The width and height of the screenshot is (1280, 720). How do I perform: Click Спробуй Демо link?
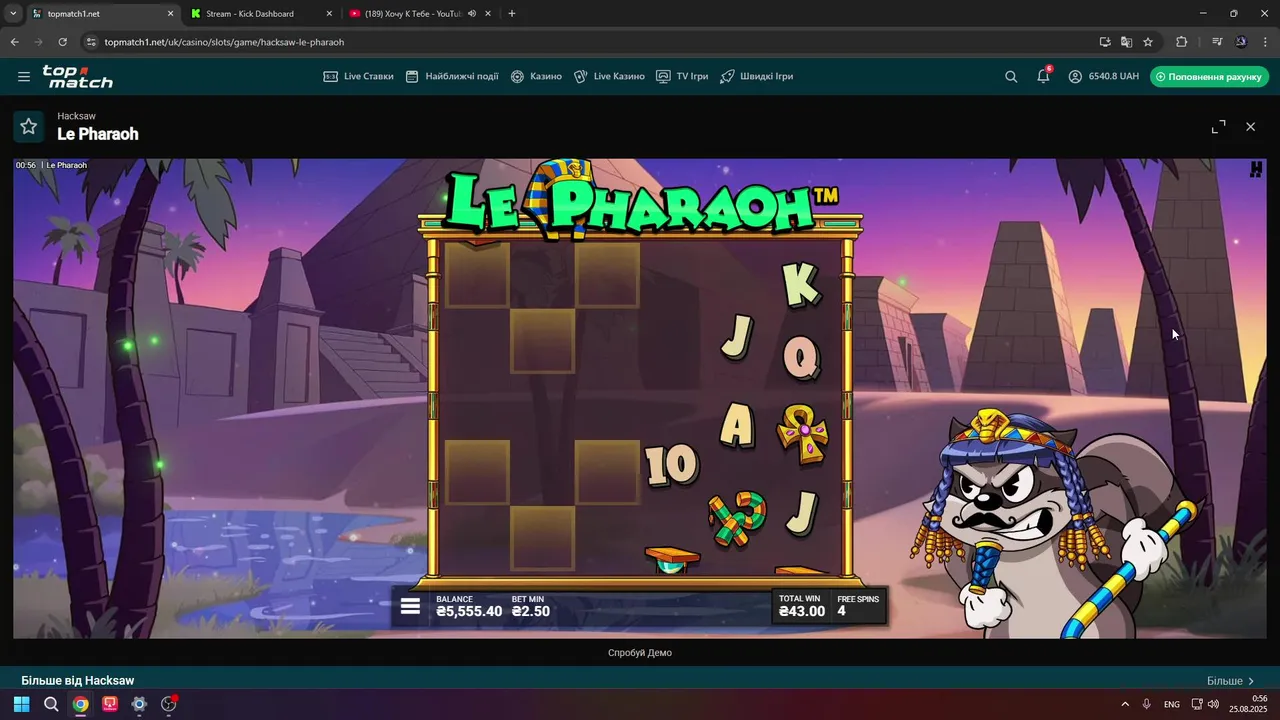coord(640,653)
